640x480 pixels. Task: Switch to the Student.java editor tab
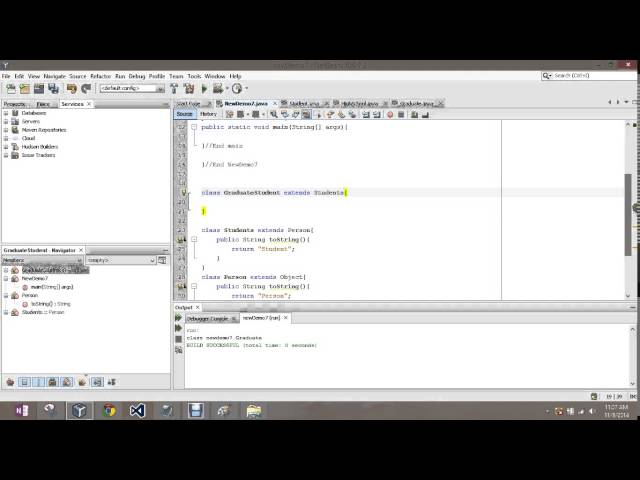point(304,104)
